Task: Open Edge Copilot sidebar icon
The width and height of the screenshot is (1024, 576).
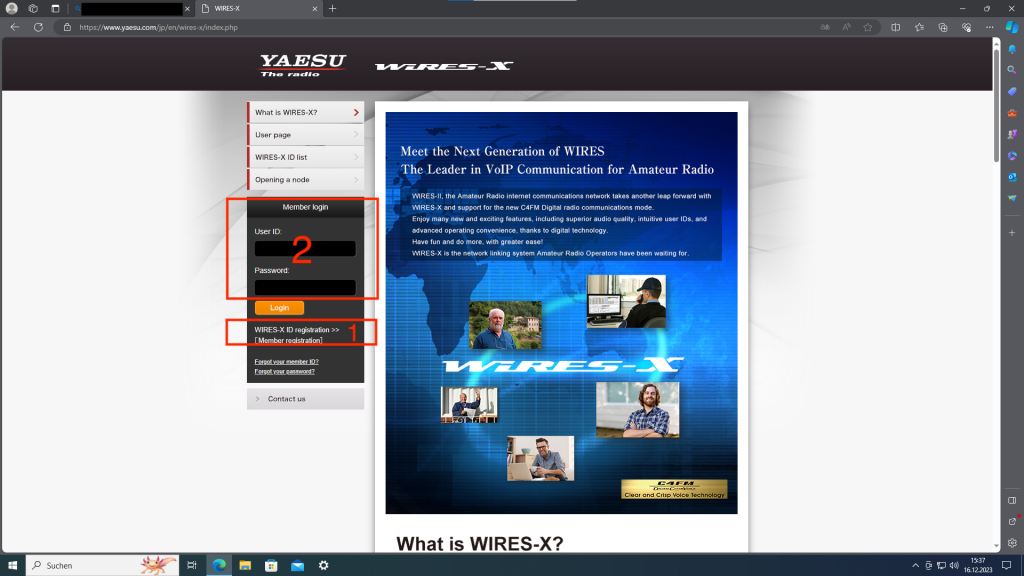Action: (x=1011, y=26)
